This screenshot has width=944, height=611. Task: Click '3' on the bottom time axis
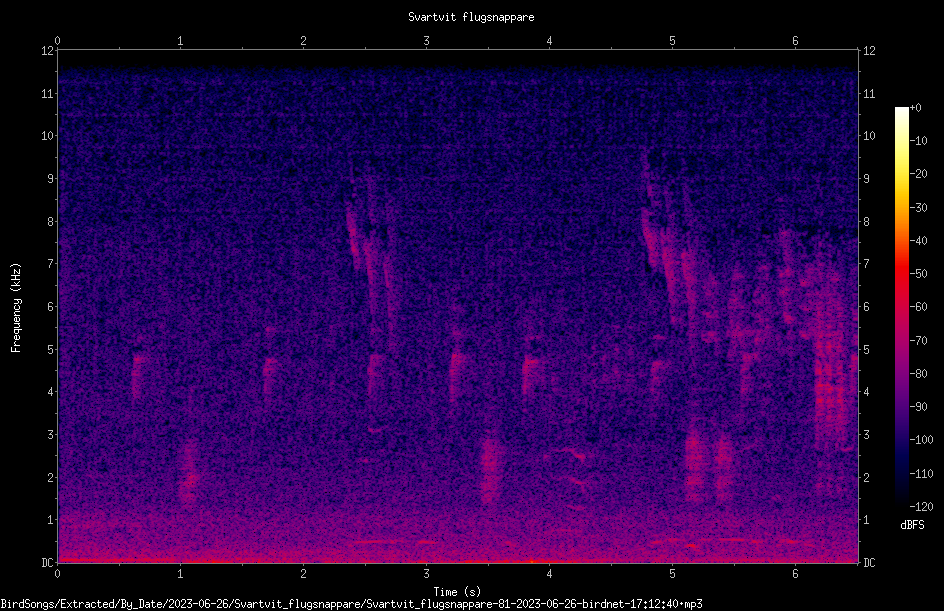tap(426, 574)
